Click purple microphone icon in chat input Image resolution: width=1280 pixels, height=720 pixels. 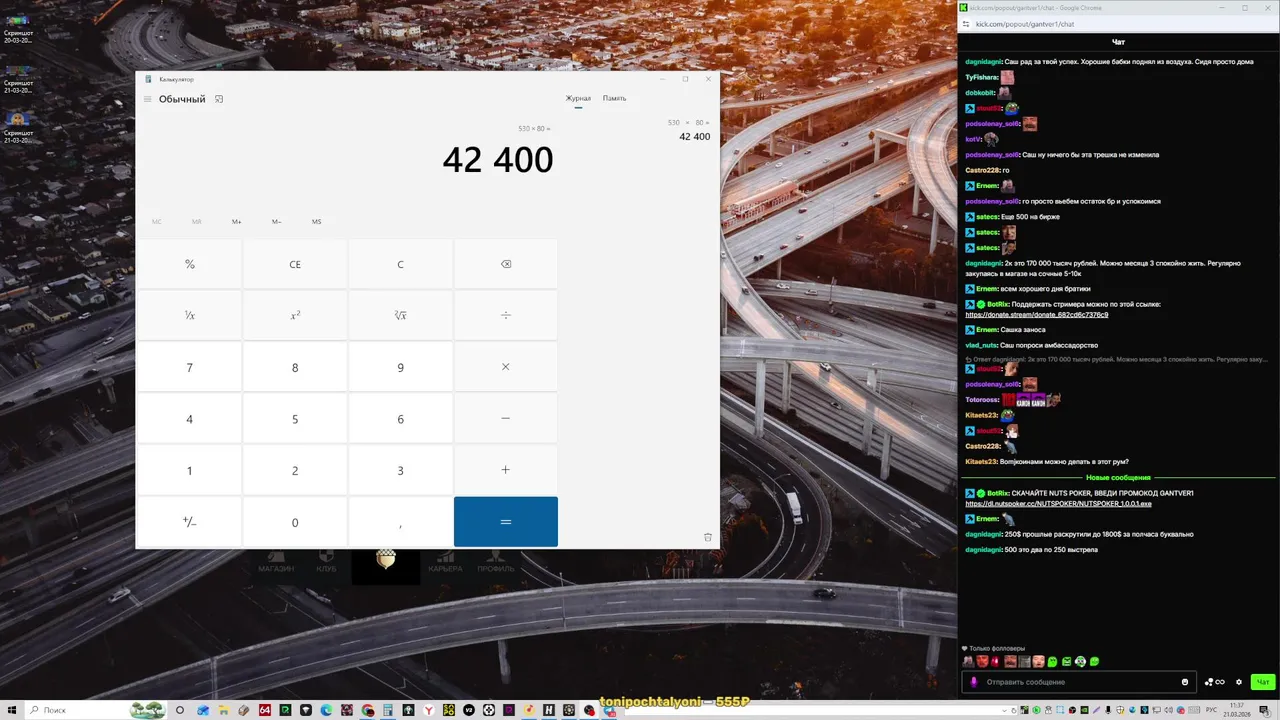[x=974, y=682]
